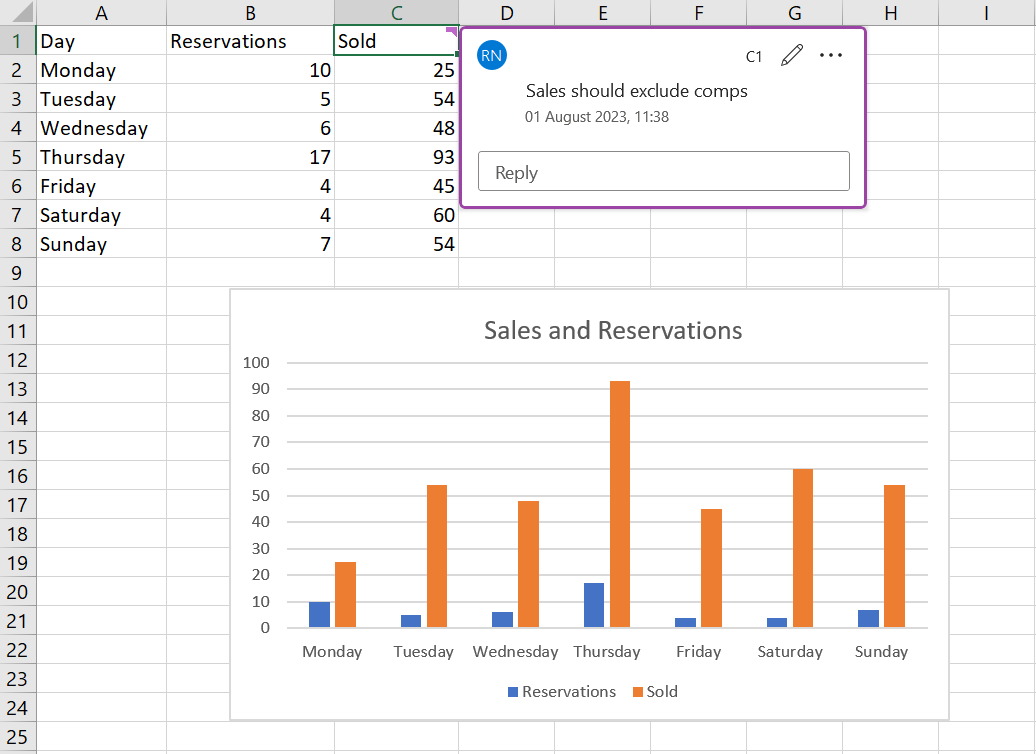Viewport: 1036px width, 754px height.
Task: Select column C header
Action: click(396, 13)
